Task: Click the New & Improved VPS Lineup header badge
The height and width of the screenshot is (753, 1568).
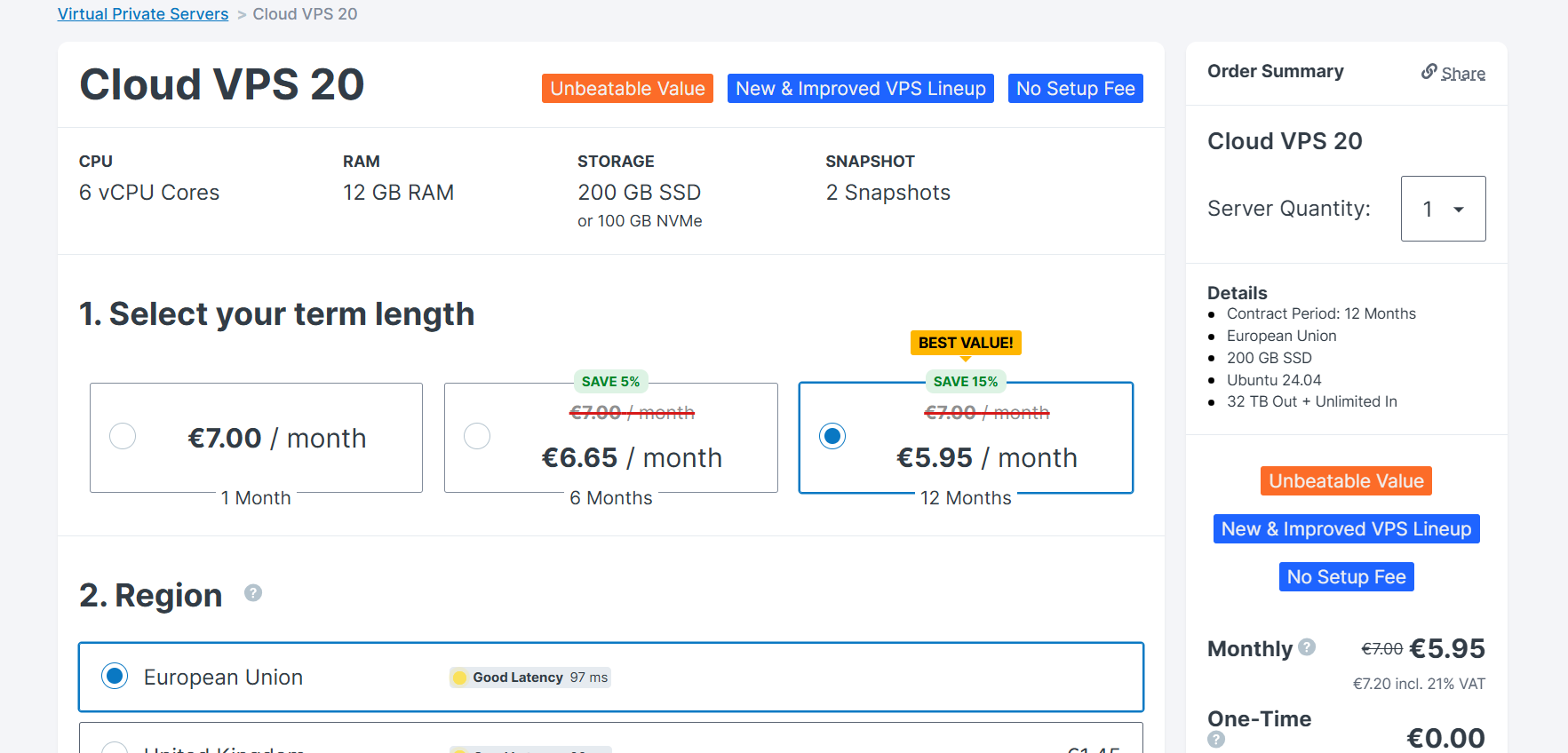Action: pos(860,89)
